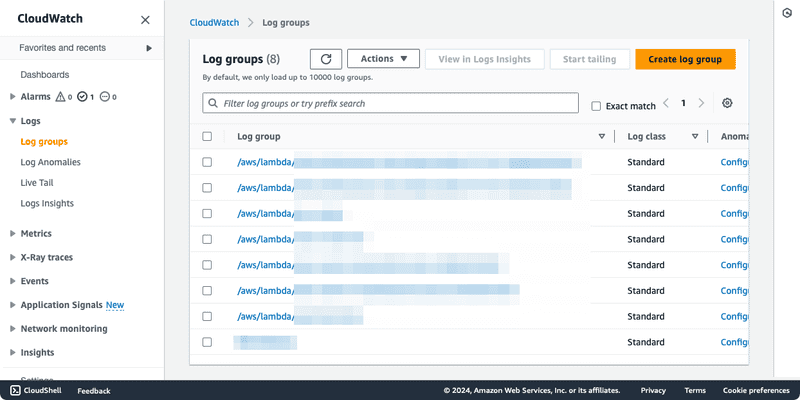Check the fifth /aws/lambda/ row checkbox
This screenshot has height=400, width=800.
207,265
